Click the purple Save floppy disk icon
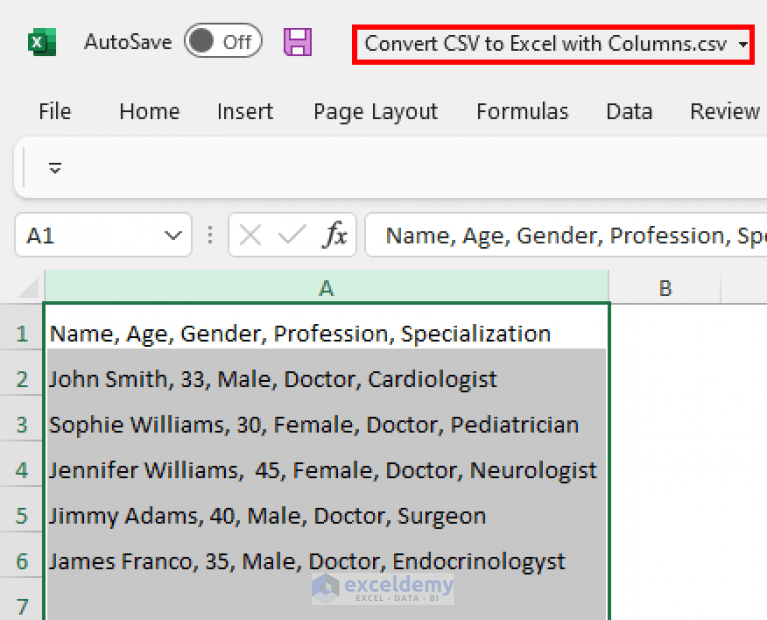 pos(297,42)
